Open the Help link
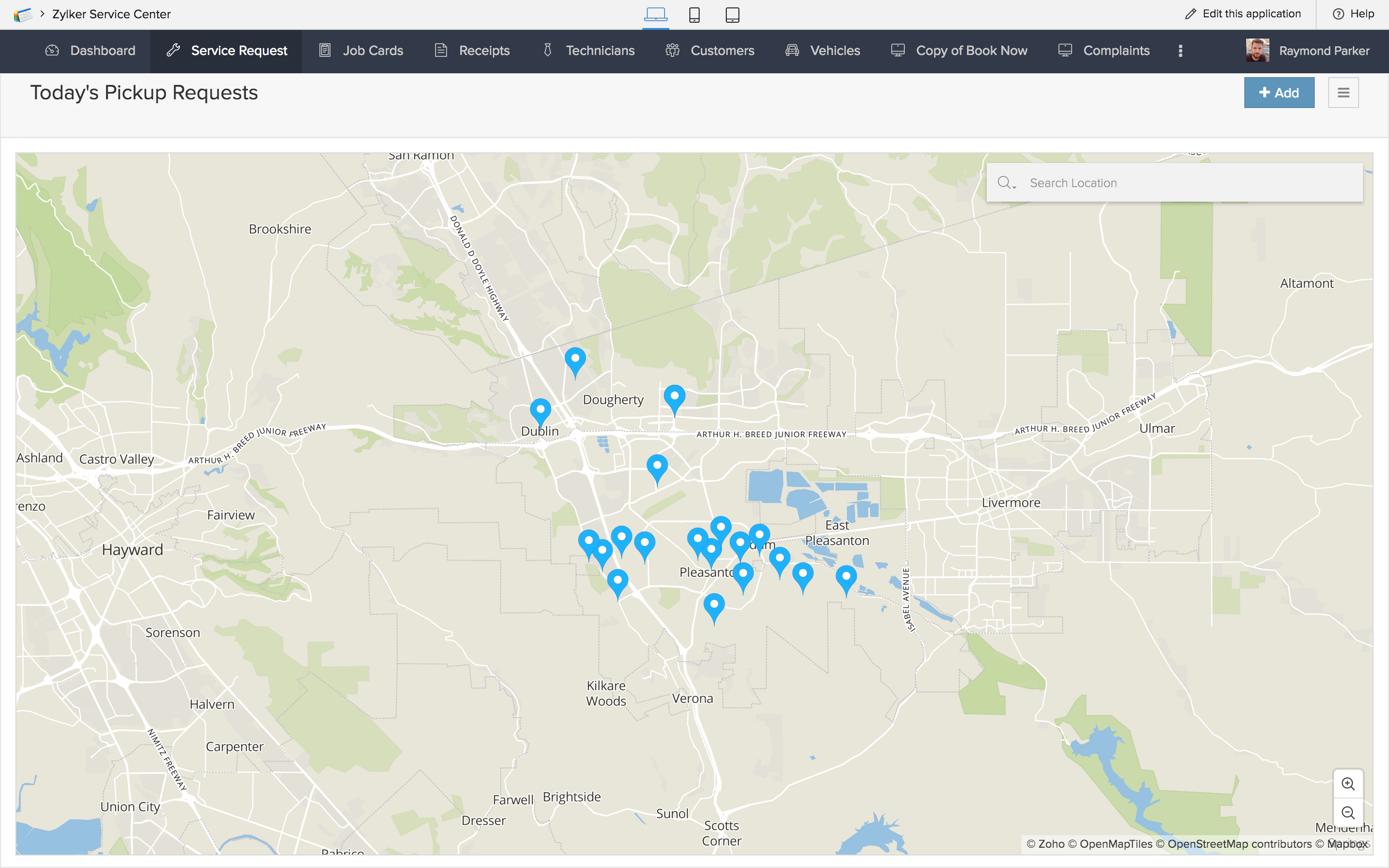The width and height of the screenshot is (1389, 868). click(1353, 14)
